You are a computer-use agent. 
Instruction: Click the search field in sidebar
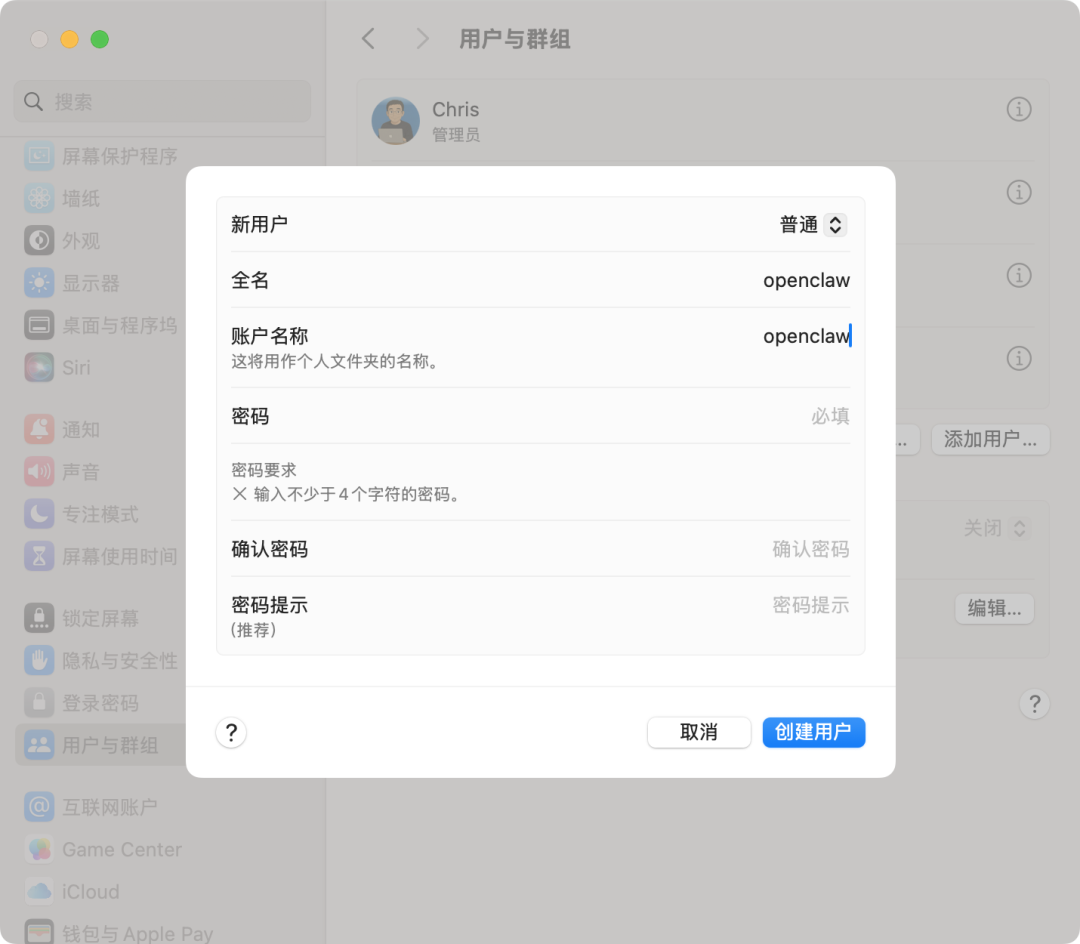(163, 102)
